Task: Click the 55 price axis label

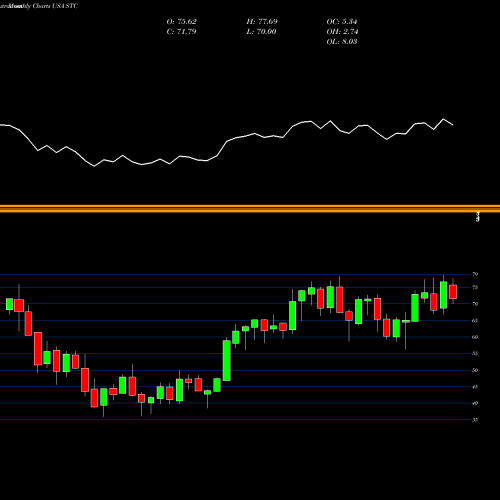Action: click(475, 354)
